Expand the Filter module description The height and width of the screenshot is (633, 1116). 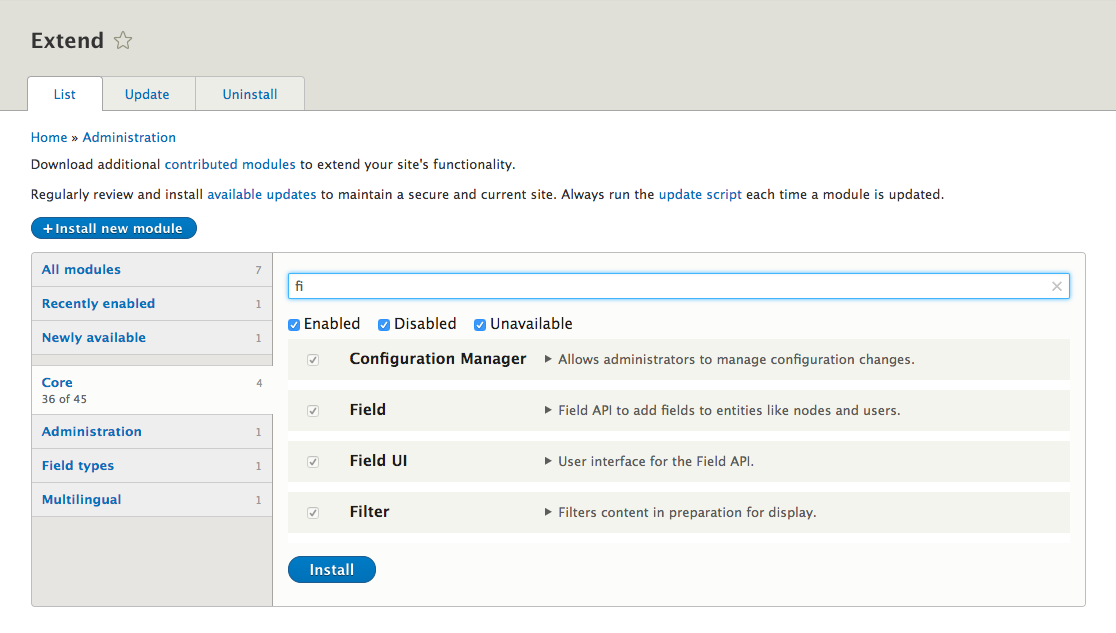[x=548, y=512]
